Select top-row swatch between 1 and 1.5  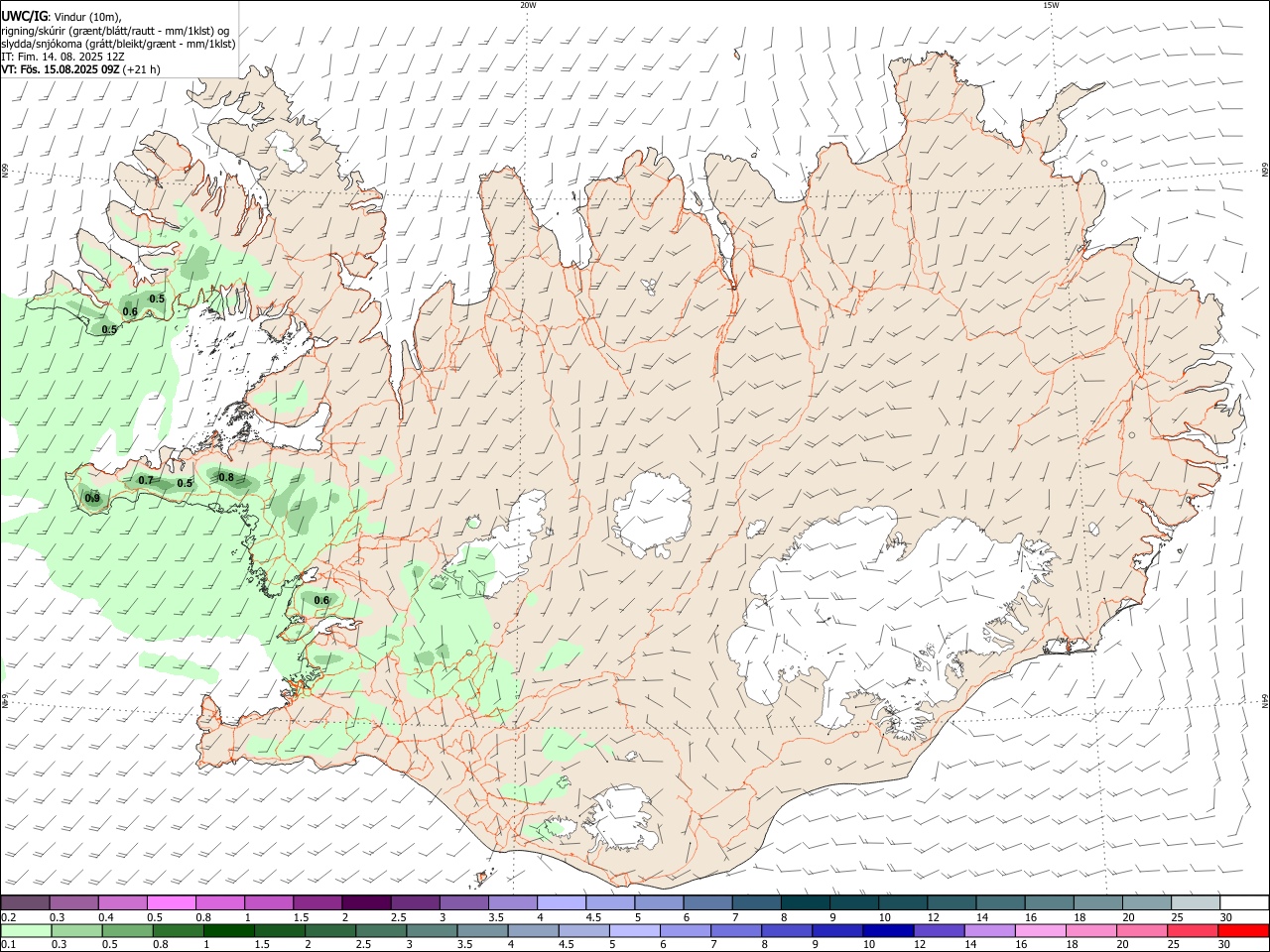point(268,902)
